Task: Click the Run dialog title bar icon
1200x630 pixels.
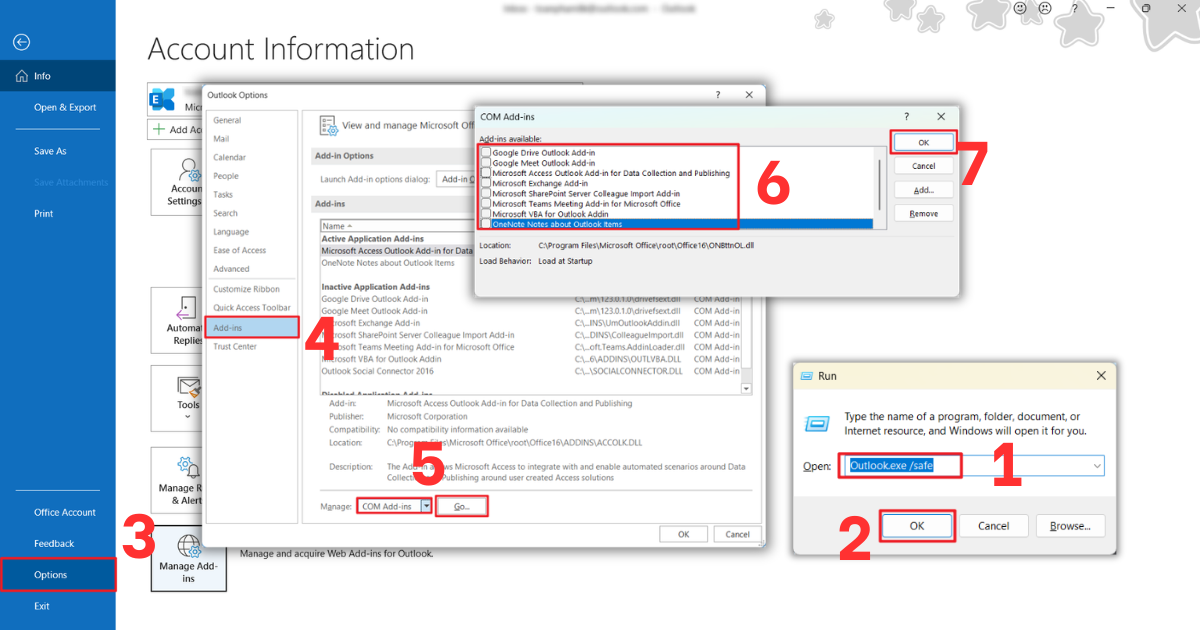Action: pyautogui.click(x=807, y=376)
